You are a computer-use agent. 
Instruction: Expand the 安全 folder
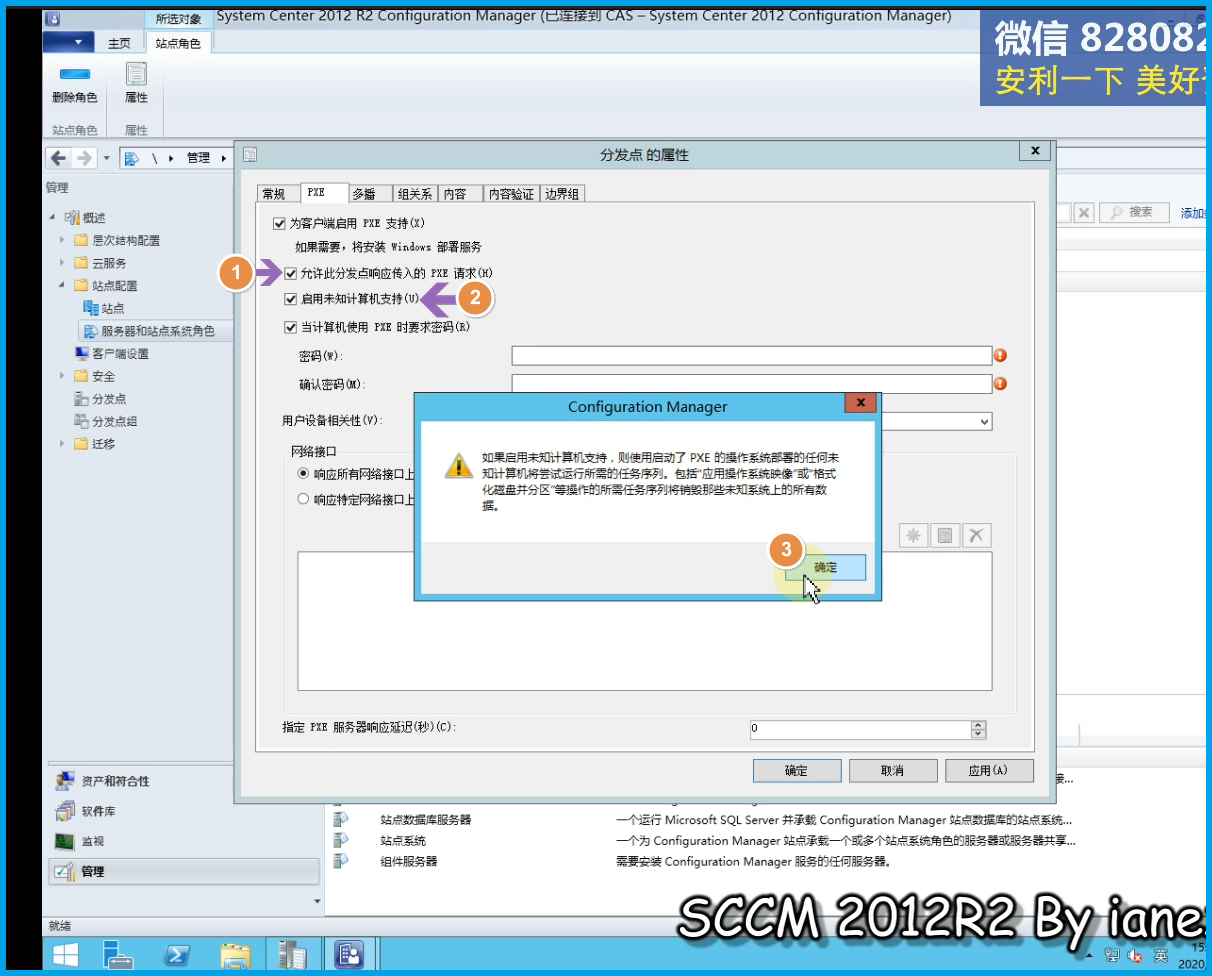point(62,376)
